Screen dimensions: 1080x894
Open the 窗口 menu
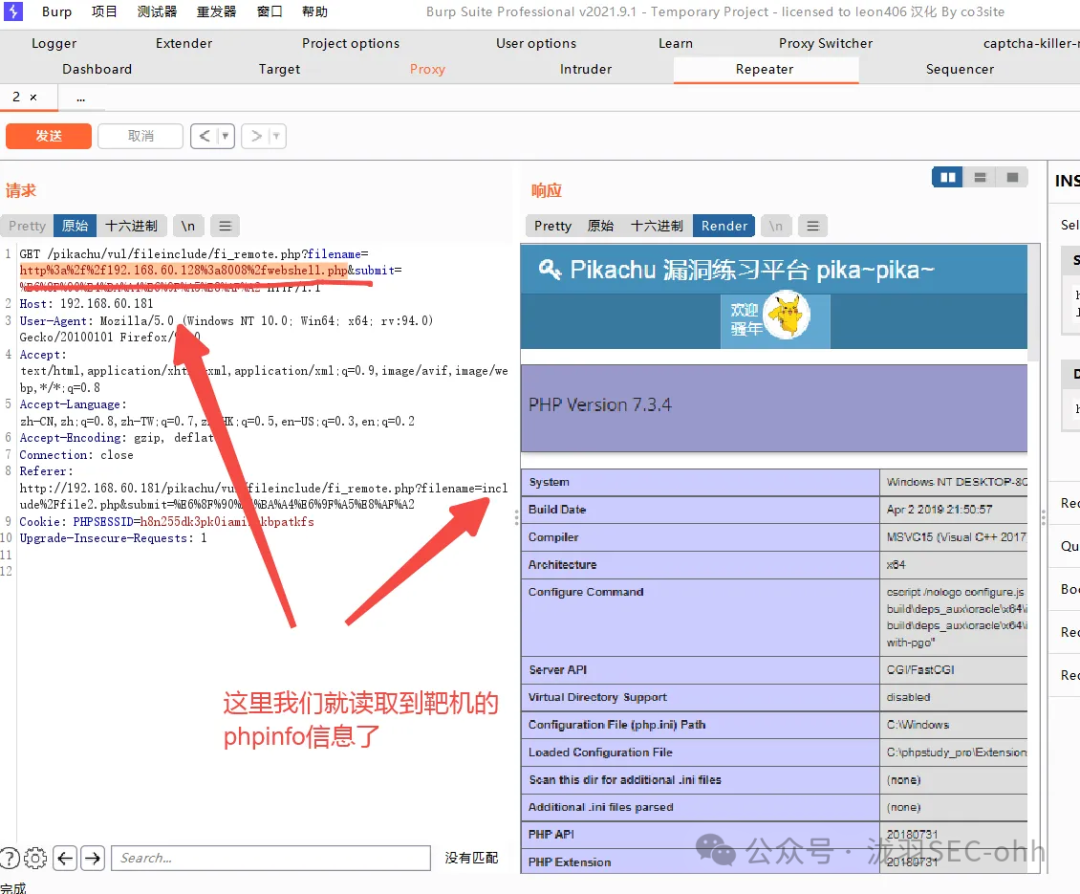(269, 12)
